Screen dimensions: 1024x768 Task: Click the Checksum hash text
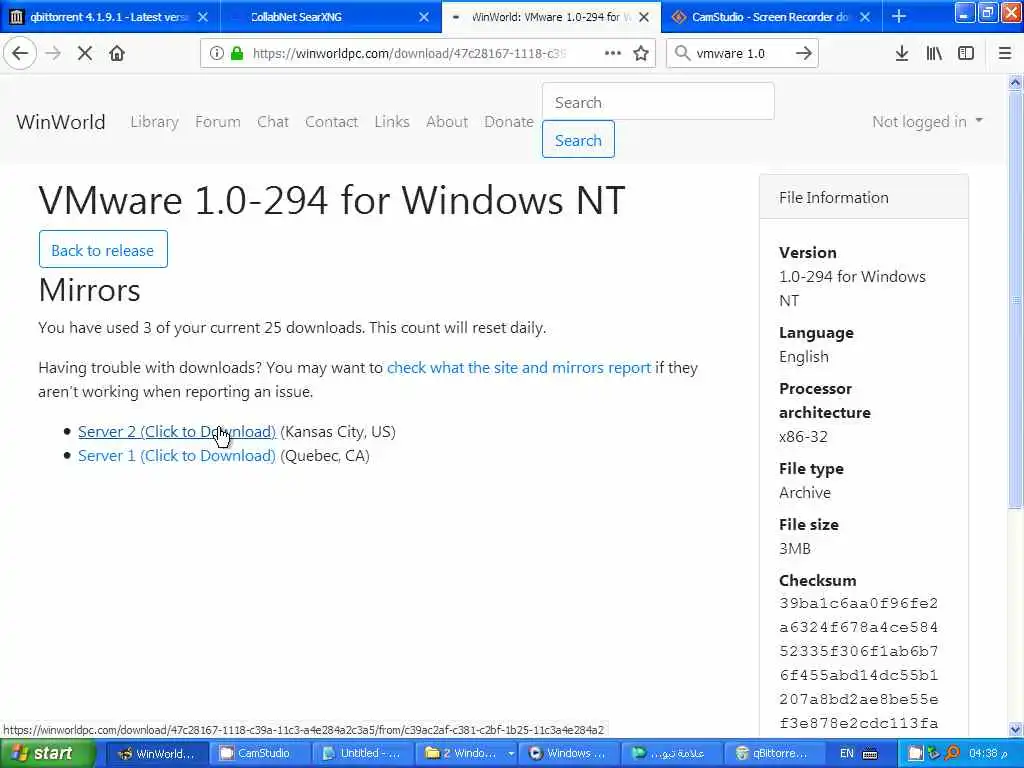pos(859,664)
